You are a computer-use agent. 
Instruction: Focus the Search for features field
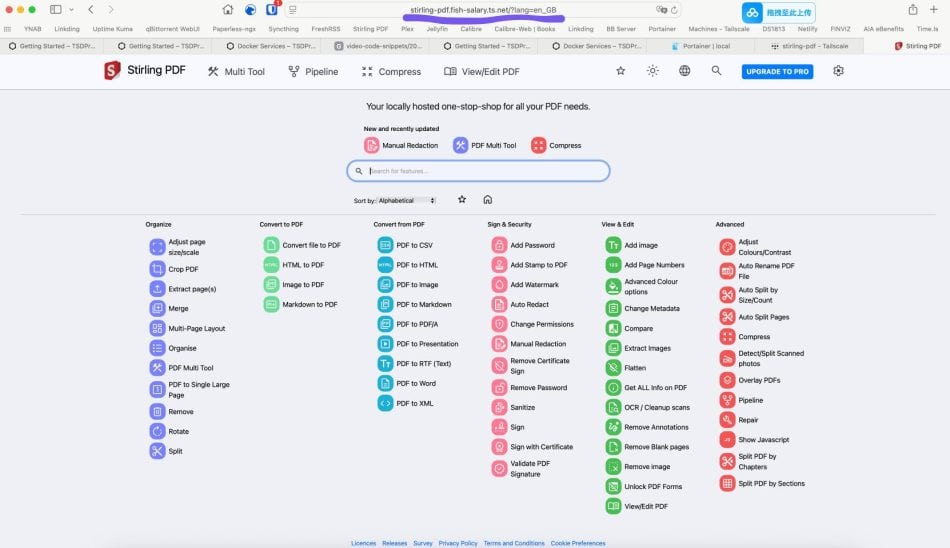pos(478,171)
